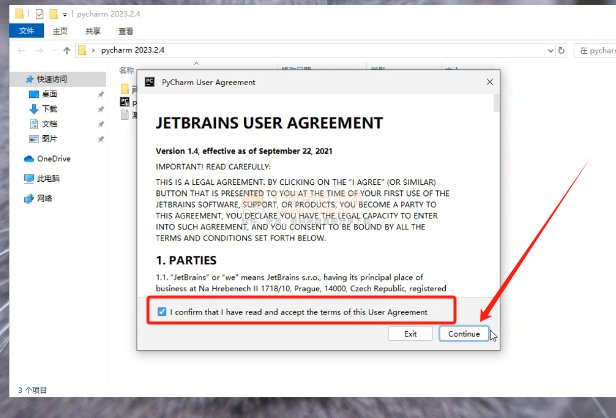Viewport: 616px width, 418px height.
Task: Click the Continue button
Action: click(x=464, y=334)
